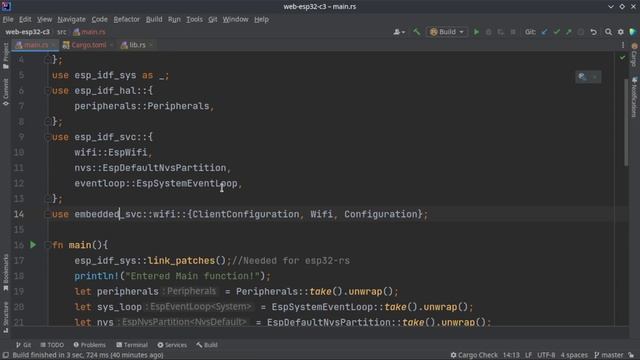This screenshot has width=640, height=360.
Task: Click the user account icon in toolbar
Action: click(398, 32)
